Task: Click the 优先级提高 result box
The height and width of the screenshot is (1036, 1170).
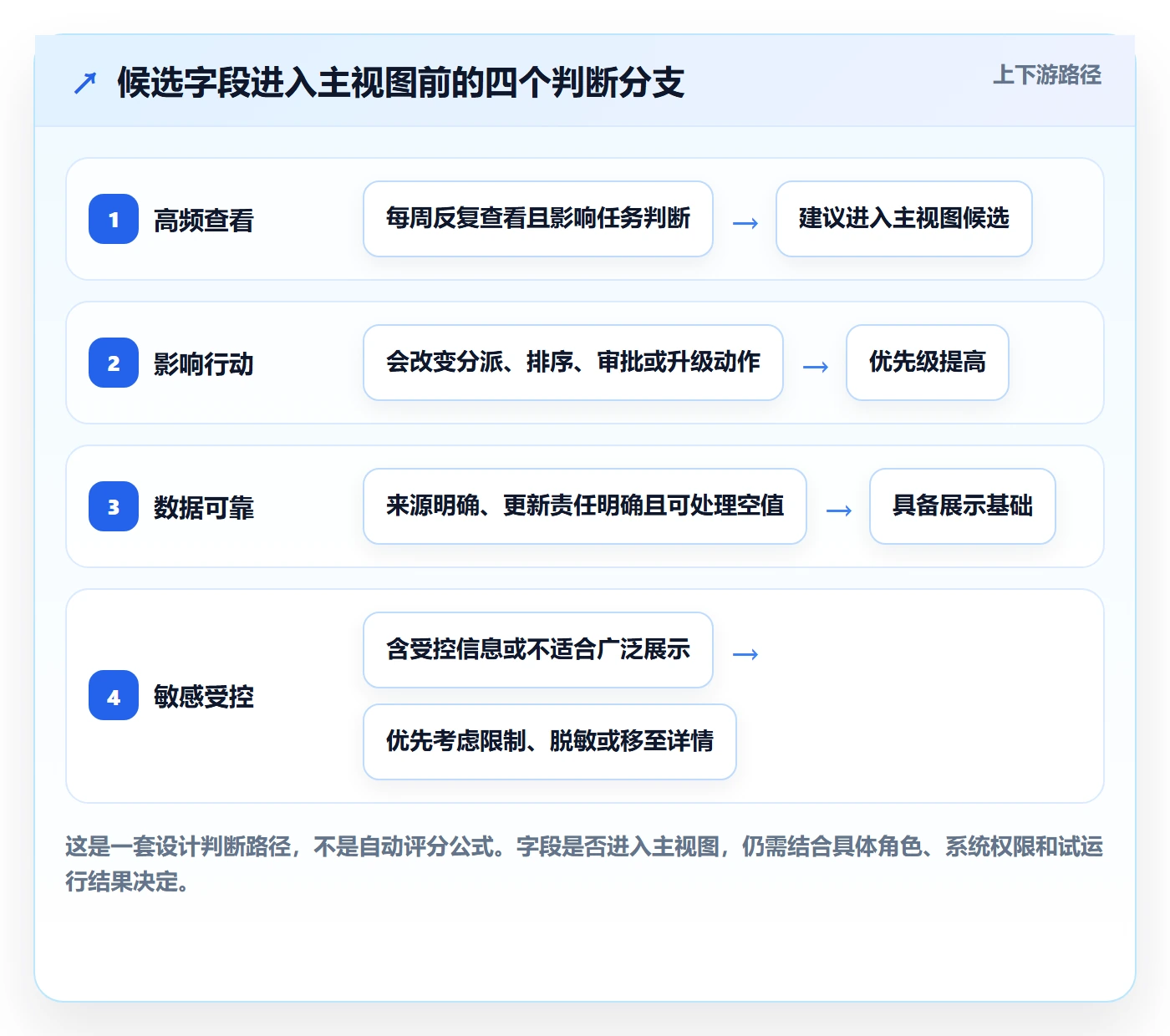Action: tap(928, 363)
